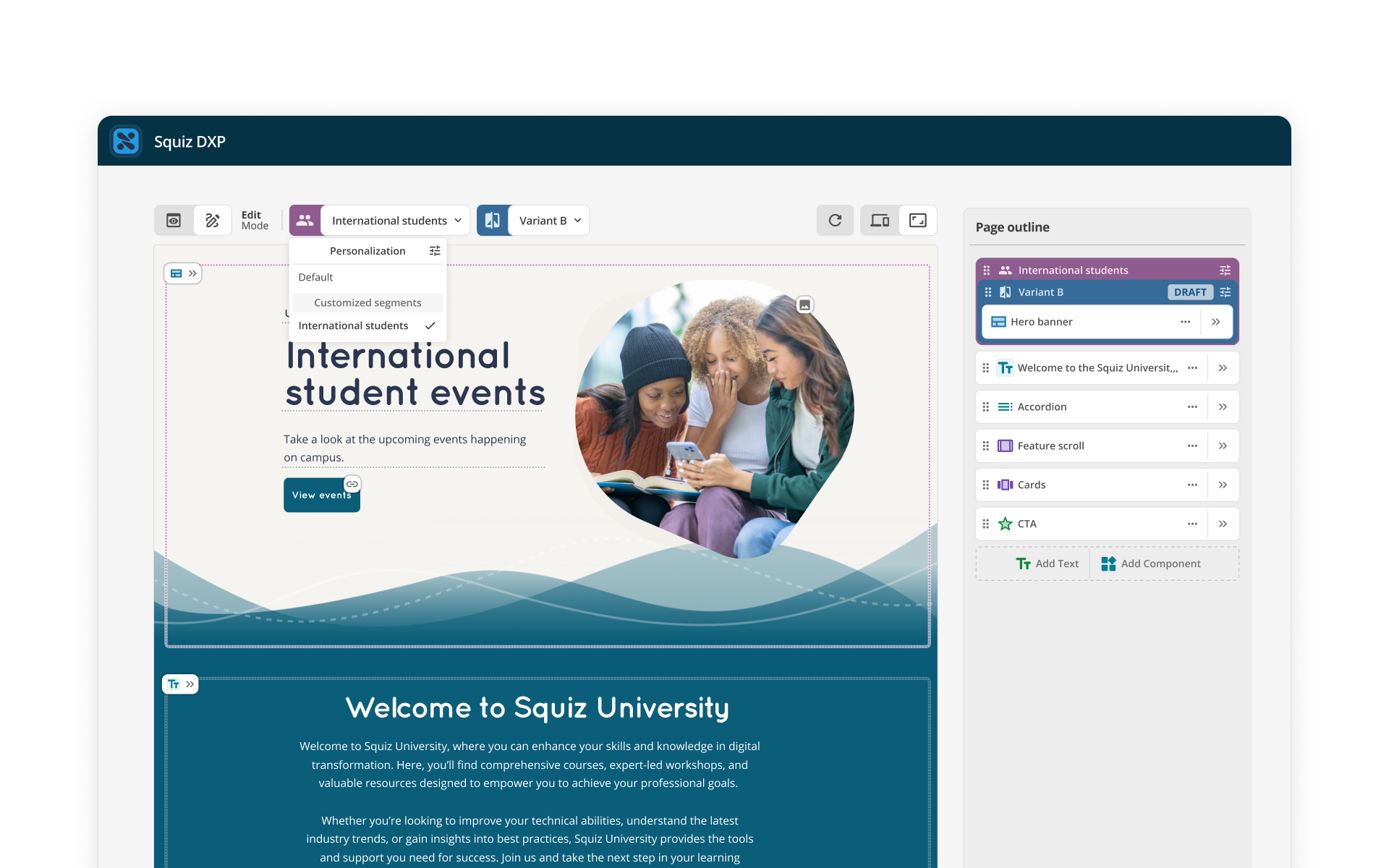The width and height of the screenshot is (1389, 868).
Task: Click the hero image of students
Action: [x=715, y=420]
